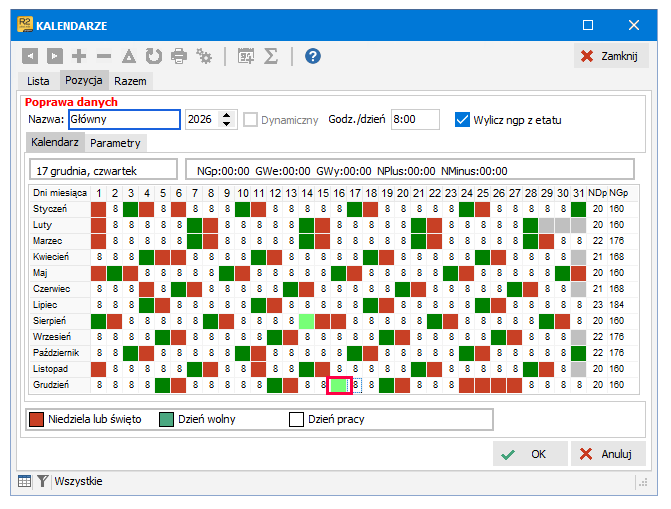The width and height of the screenshot is (671, 509).
Task: Maximize the KALENDARZE window
Action: [x=588, y=25]
